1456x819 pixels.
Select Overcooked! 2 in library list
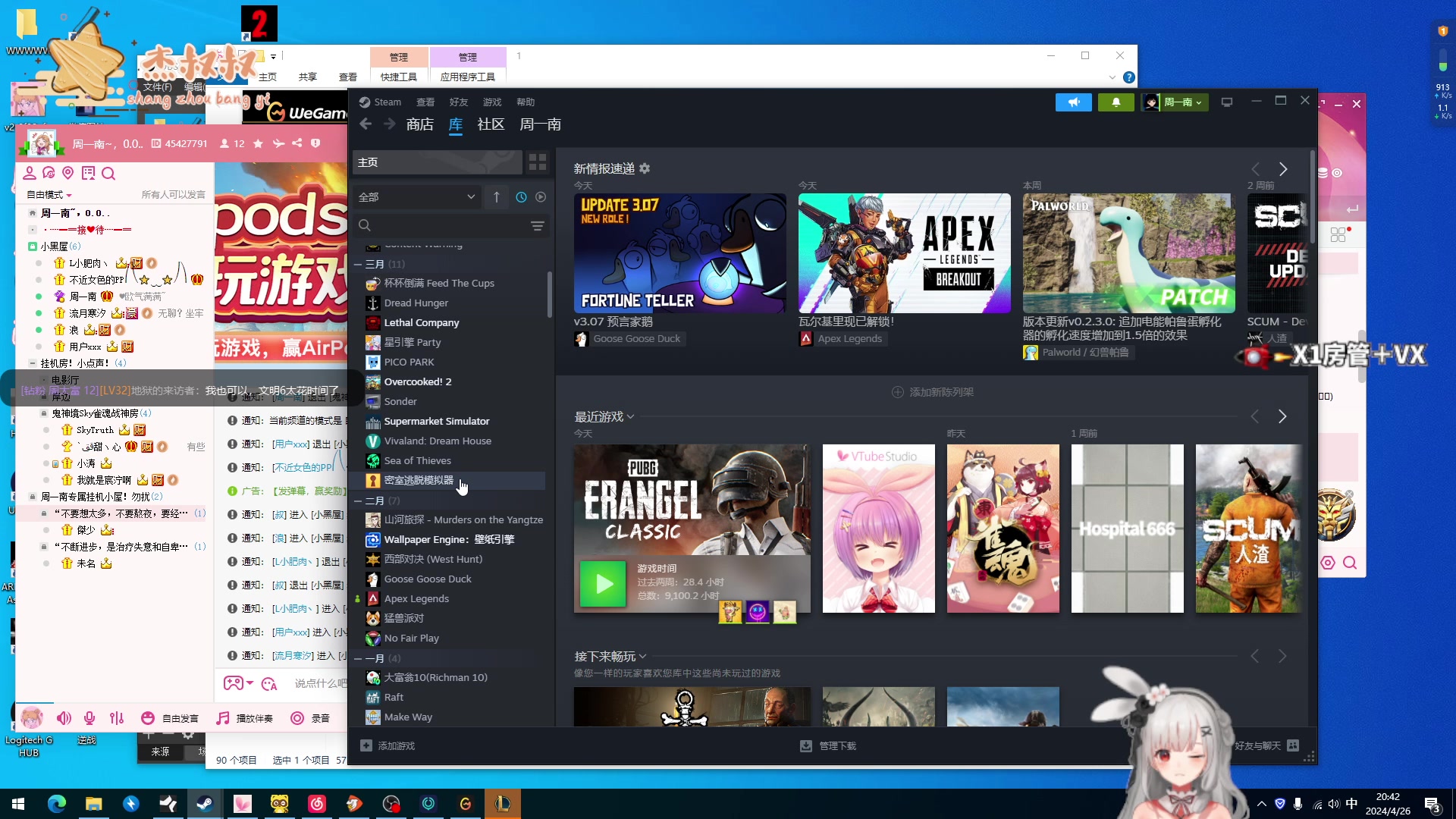point(417,382)
